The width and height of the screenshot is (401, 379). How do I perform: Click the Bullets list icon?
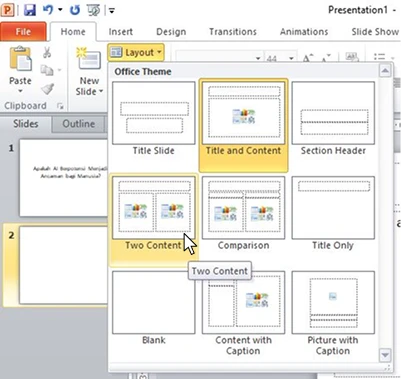380,57
